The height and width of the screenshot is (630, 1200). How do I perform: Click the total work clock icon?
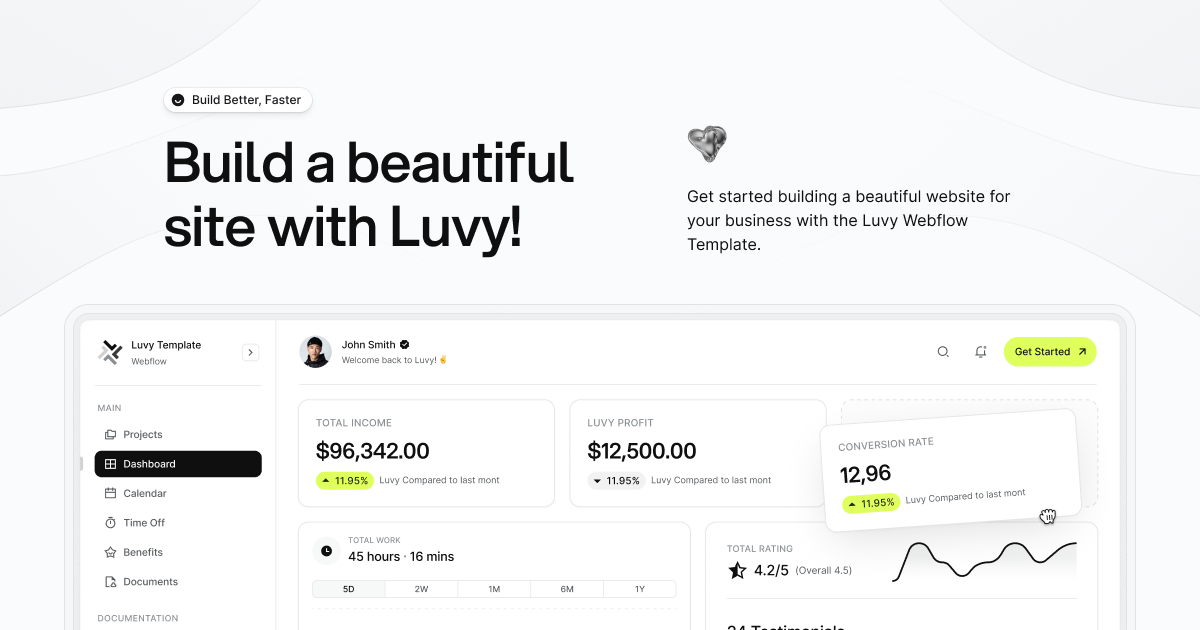(325, 549)
